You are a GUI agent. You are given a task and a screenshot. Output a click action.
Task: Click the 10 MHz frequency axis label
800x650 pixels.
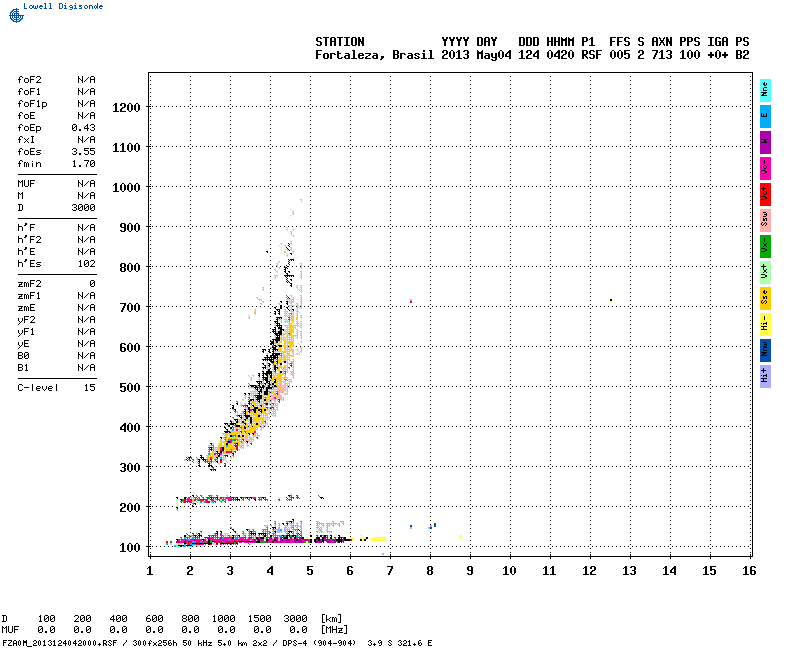coord(509,571)
